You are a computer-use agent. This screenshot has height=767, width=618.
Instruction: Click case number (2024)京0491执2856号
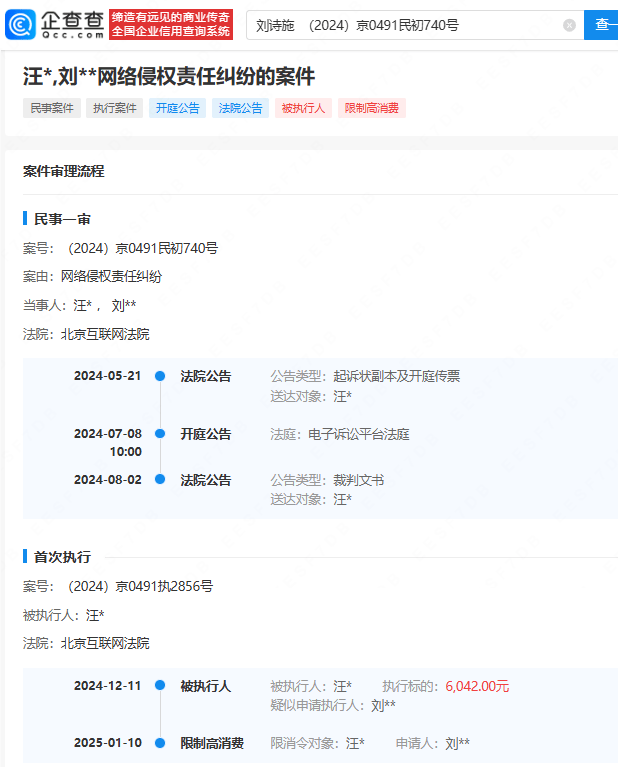tap(140, 586)
